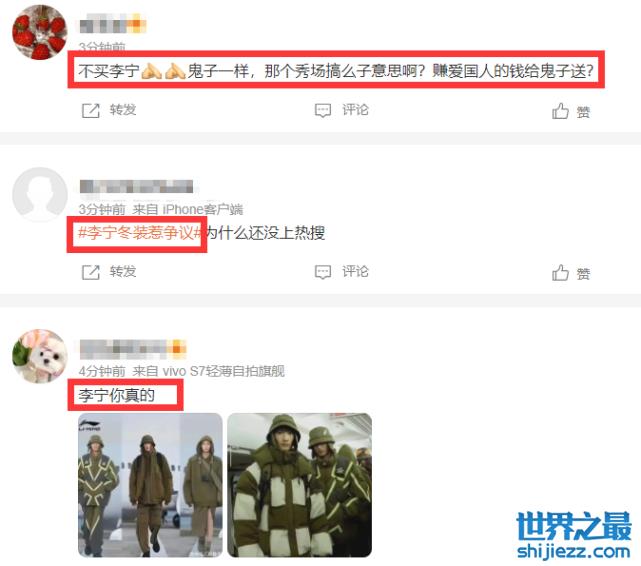Open strawberry avatar of first user

point(40,32)
